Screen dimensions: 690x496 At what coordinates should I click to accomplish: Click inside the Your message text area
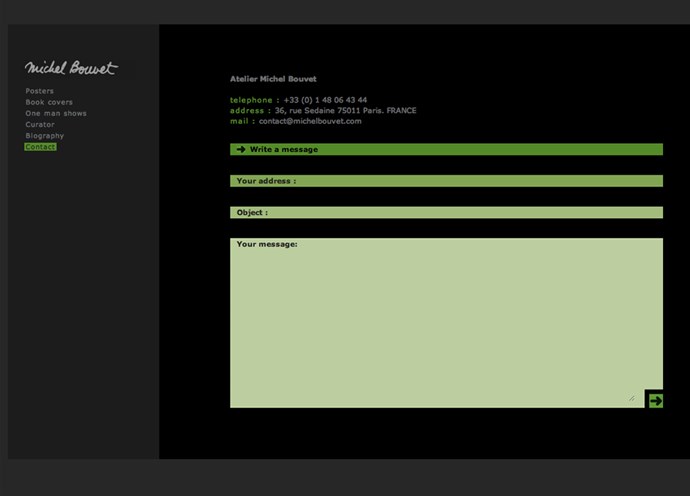click(446, 323)
